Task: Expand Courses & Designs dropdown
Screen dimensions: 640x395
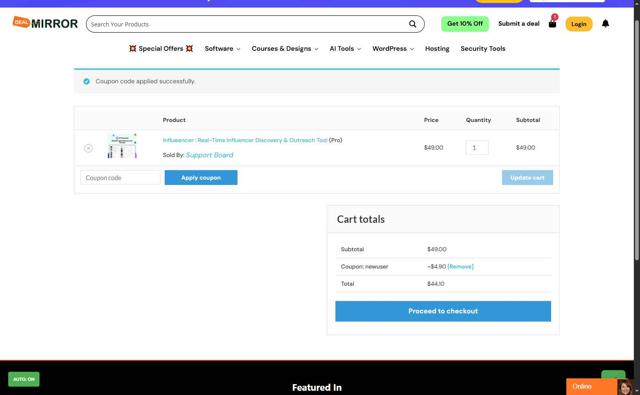Action: (285, 49)
